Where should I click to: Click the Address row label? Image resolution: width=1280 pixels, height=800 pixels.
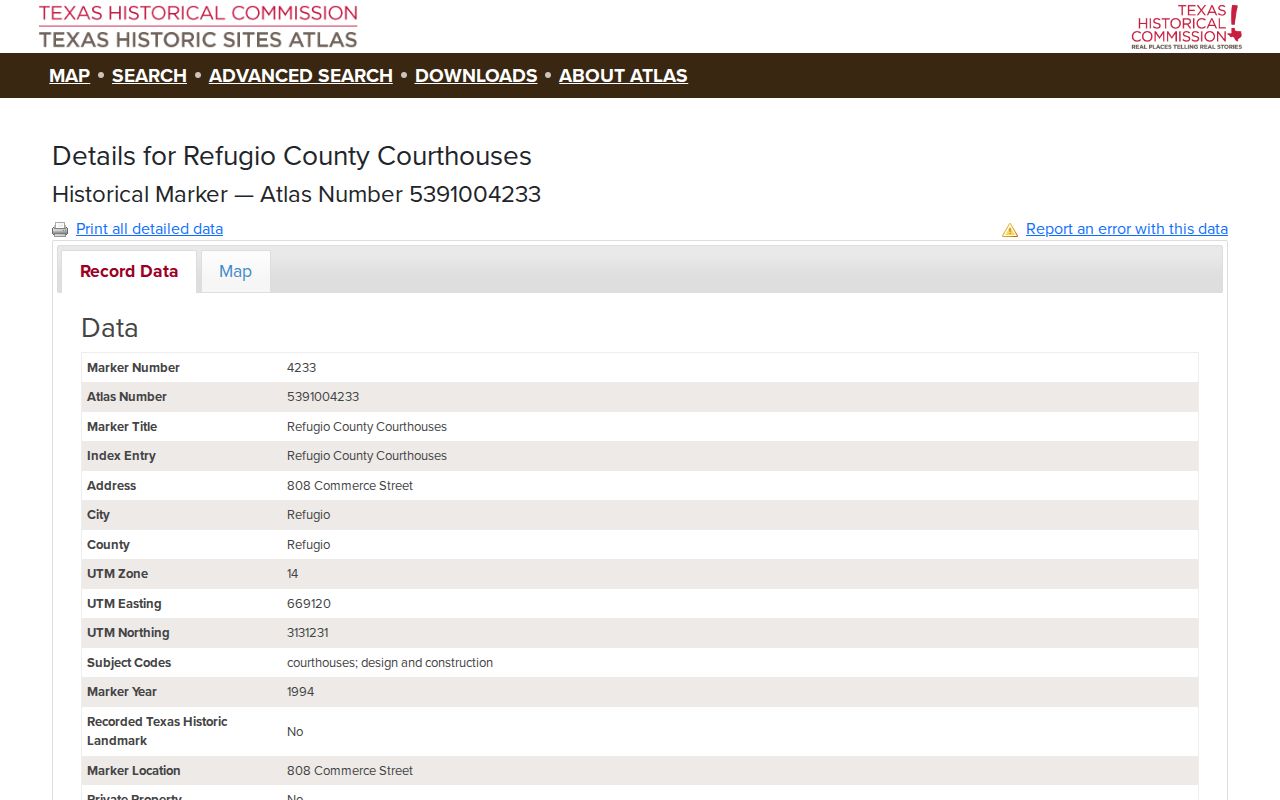[x=111, y=486]
